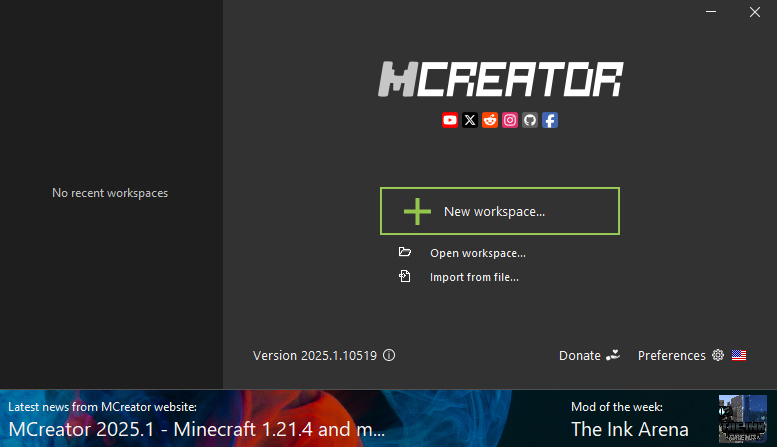This screenshot has height=447, width=777.
Task: Click the open folder icon
Action: tap(405, 252)
